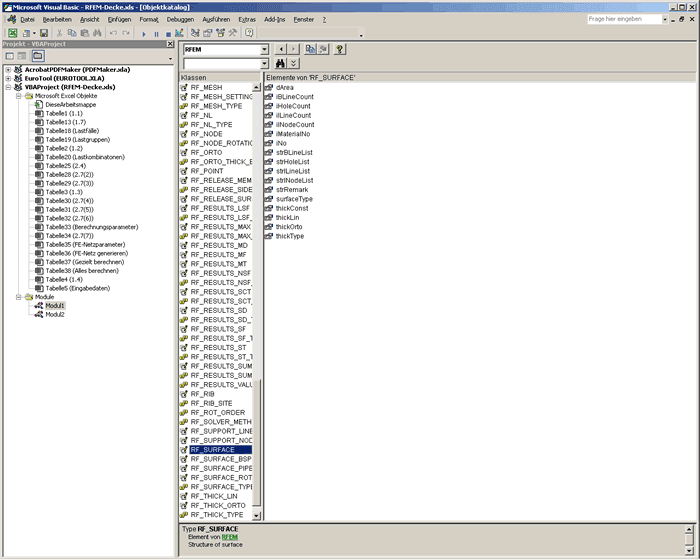Viewport: 700px width, 560px height.
Task: Click the VBA Help toolbar icon
Action: (x=249, y=33)
